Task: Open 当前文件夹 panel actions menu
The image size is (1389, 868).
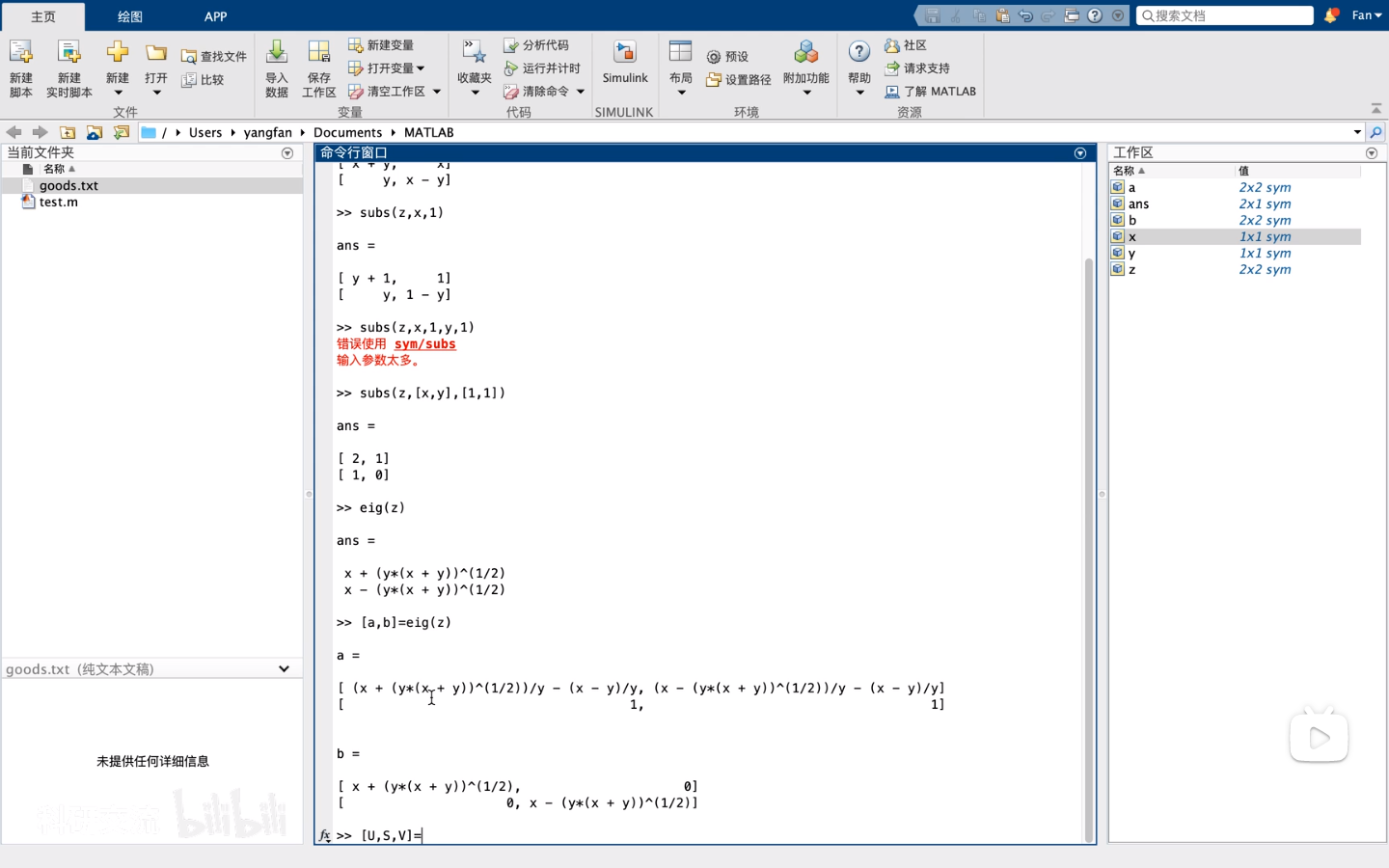Action: pos(287,153)
